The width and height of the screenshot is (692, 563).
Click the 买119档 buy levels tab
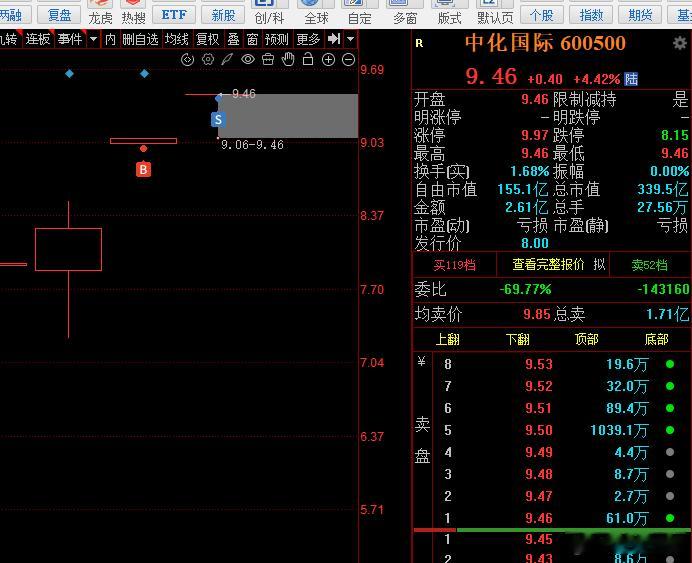coord(454,265)
